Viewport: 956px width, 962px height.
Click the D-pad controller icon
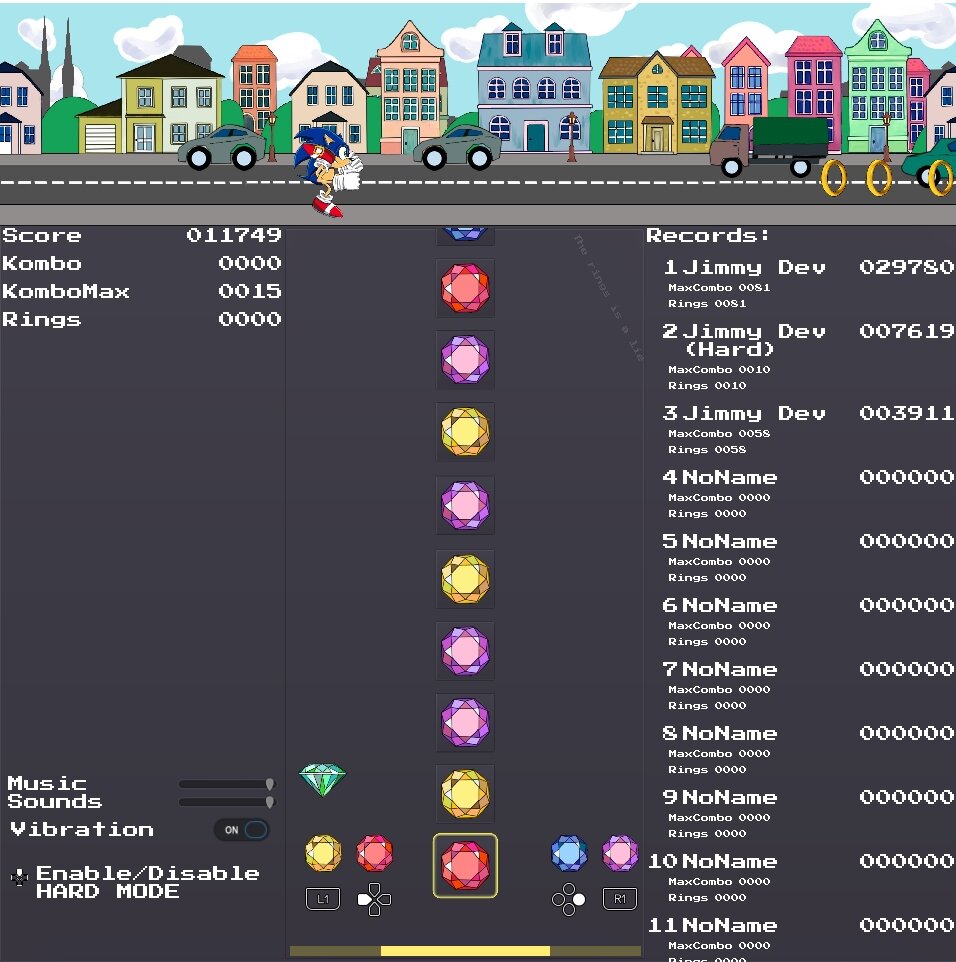click(x=375, y=899)
